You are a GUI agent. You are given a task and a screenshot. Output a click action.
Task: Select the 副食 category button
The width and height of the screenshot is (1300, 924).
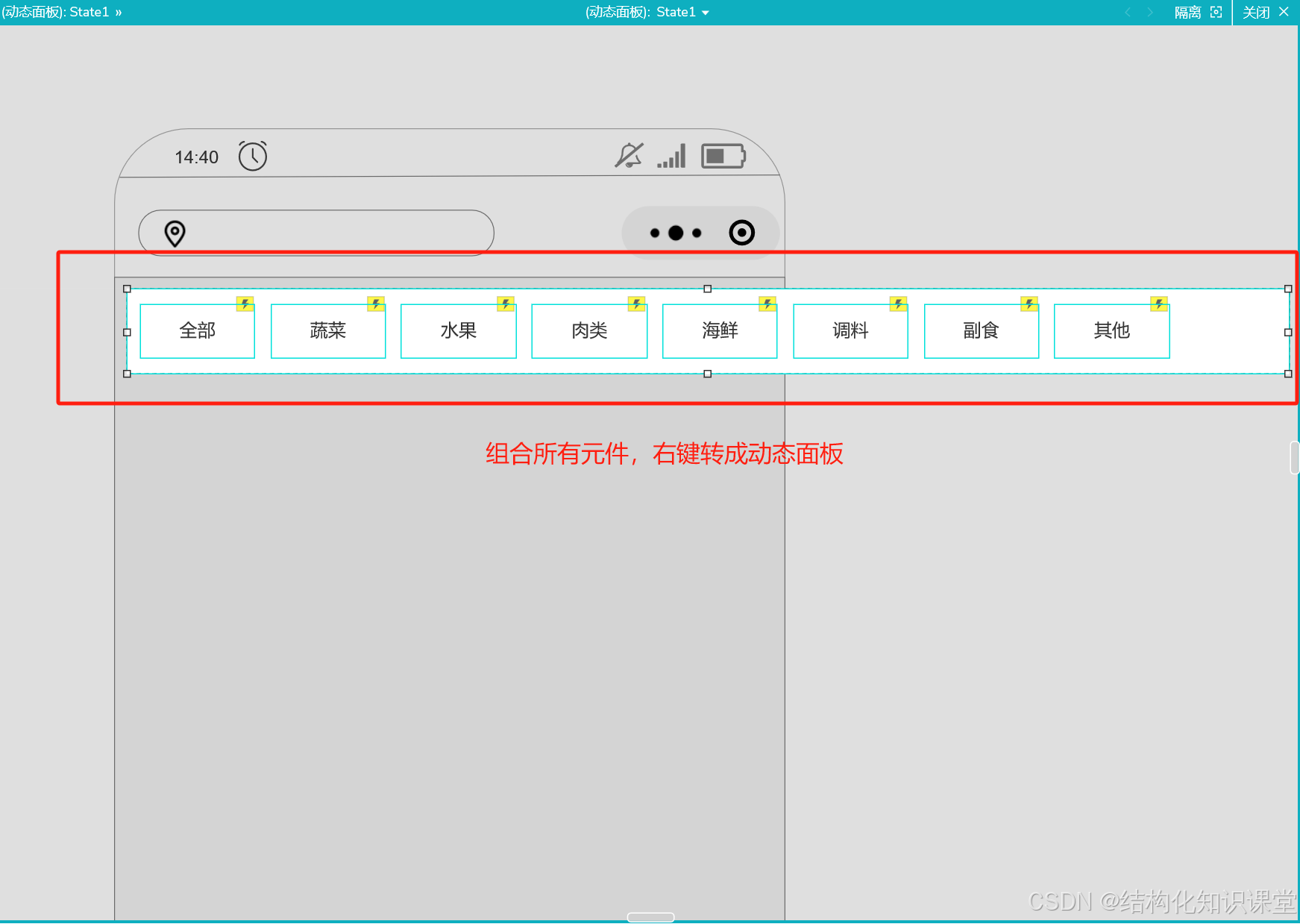coord(982,331)
